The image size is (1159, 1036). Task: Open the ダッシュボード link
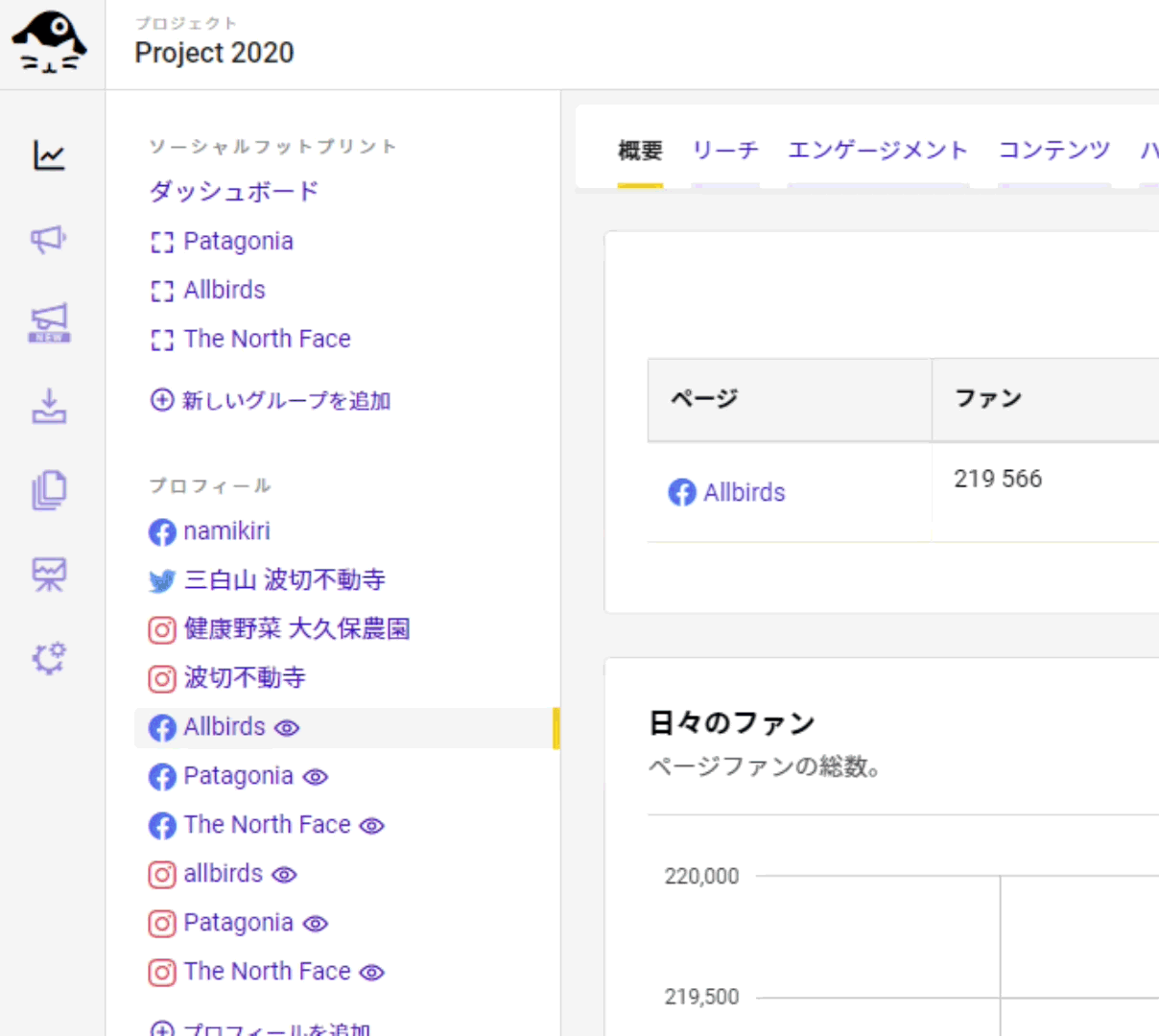234,191
